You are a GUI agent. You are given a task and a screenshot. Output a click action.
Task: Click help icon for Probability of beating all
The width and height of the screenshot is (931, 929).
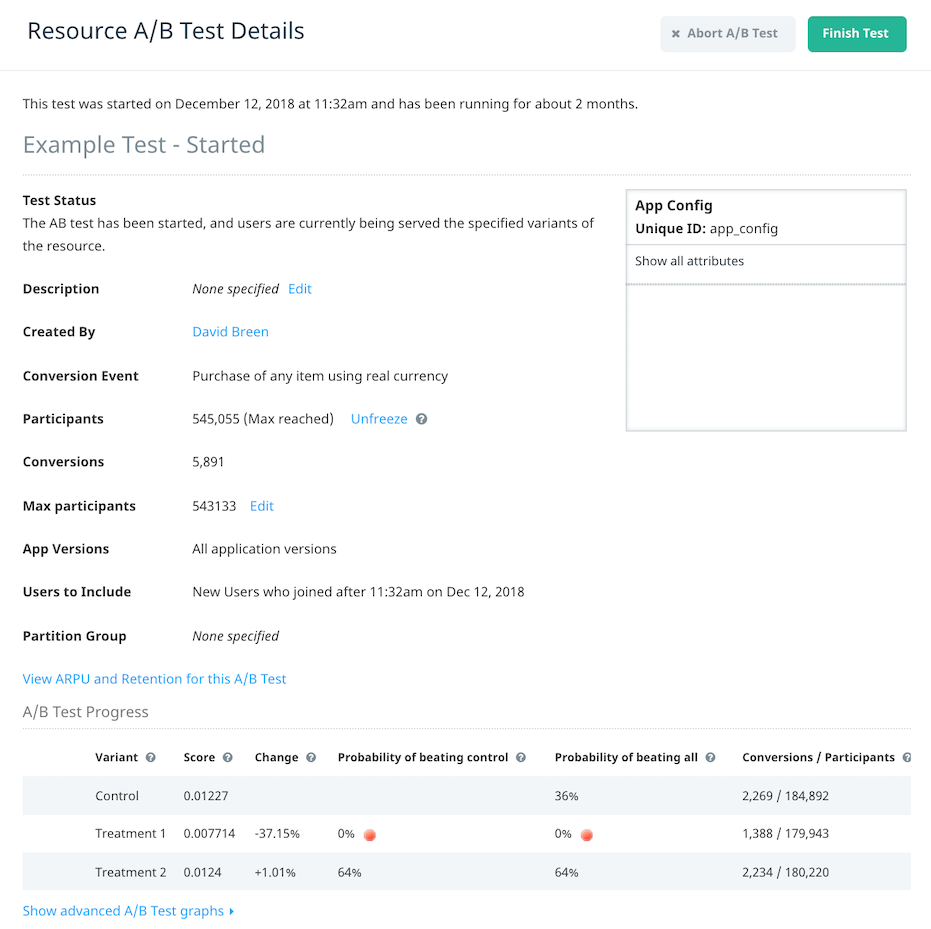click(x=710, y=757)
